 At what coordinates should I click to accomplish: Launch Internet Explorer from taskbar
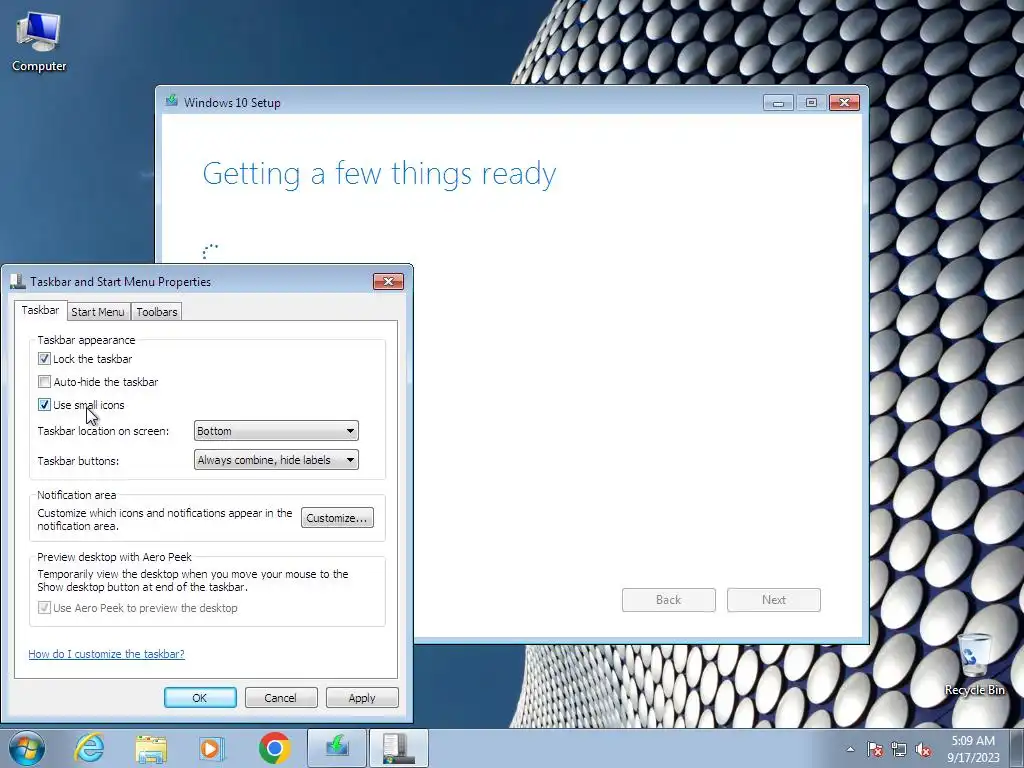click(89, 748)
